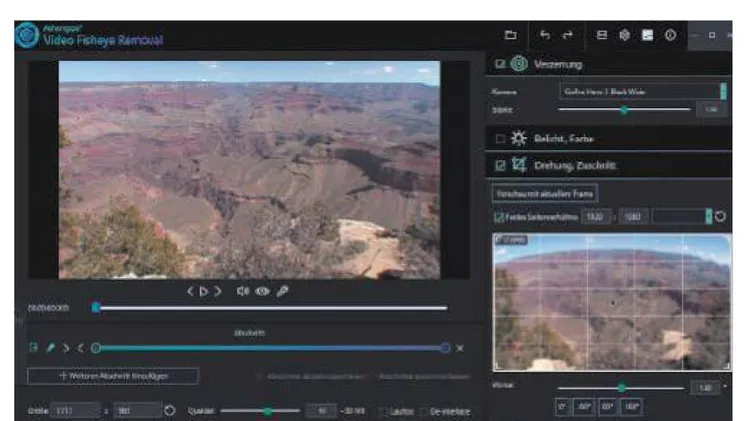Image resolution: width=750 pixels, height=421 pixels.
Task: Click the output height field
Action: coord(137,410)
